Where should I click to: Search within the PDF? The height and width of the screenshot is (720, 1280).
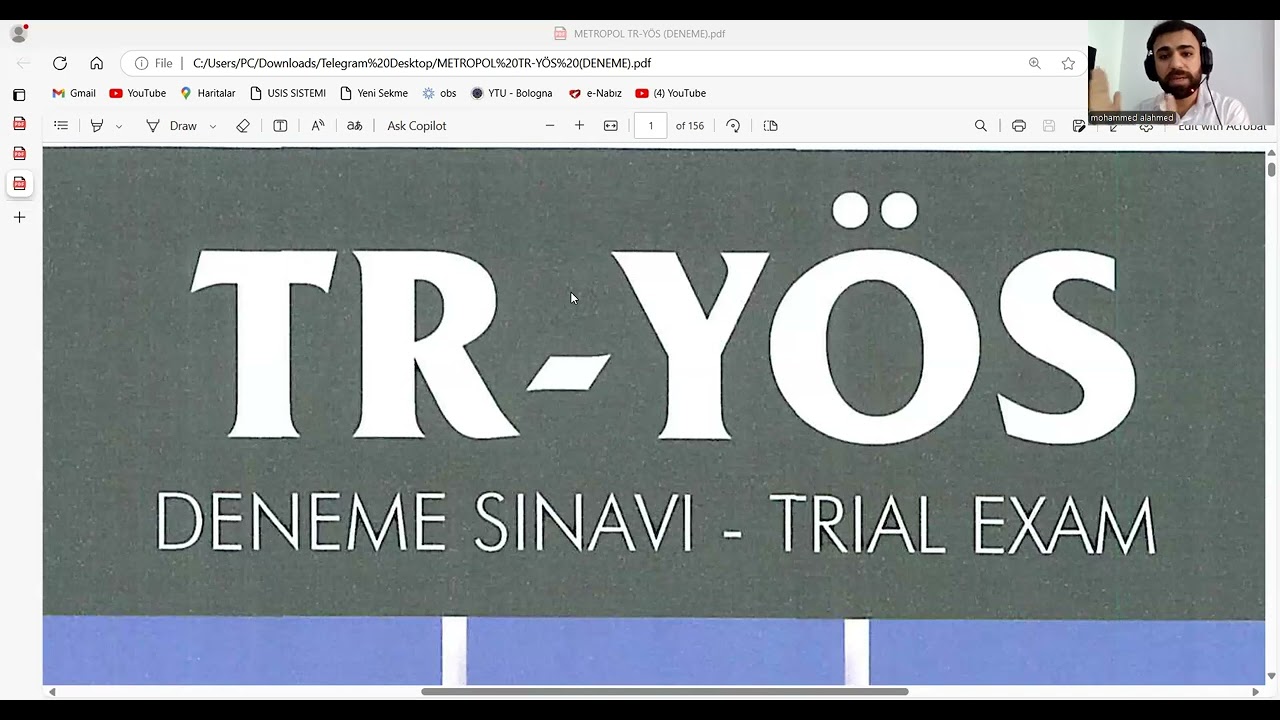981,126
